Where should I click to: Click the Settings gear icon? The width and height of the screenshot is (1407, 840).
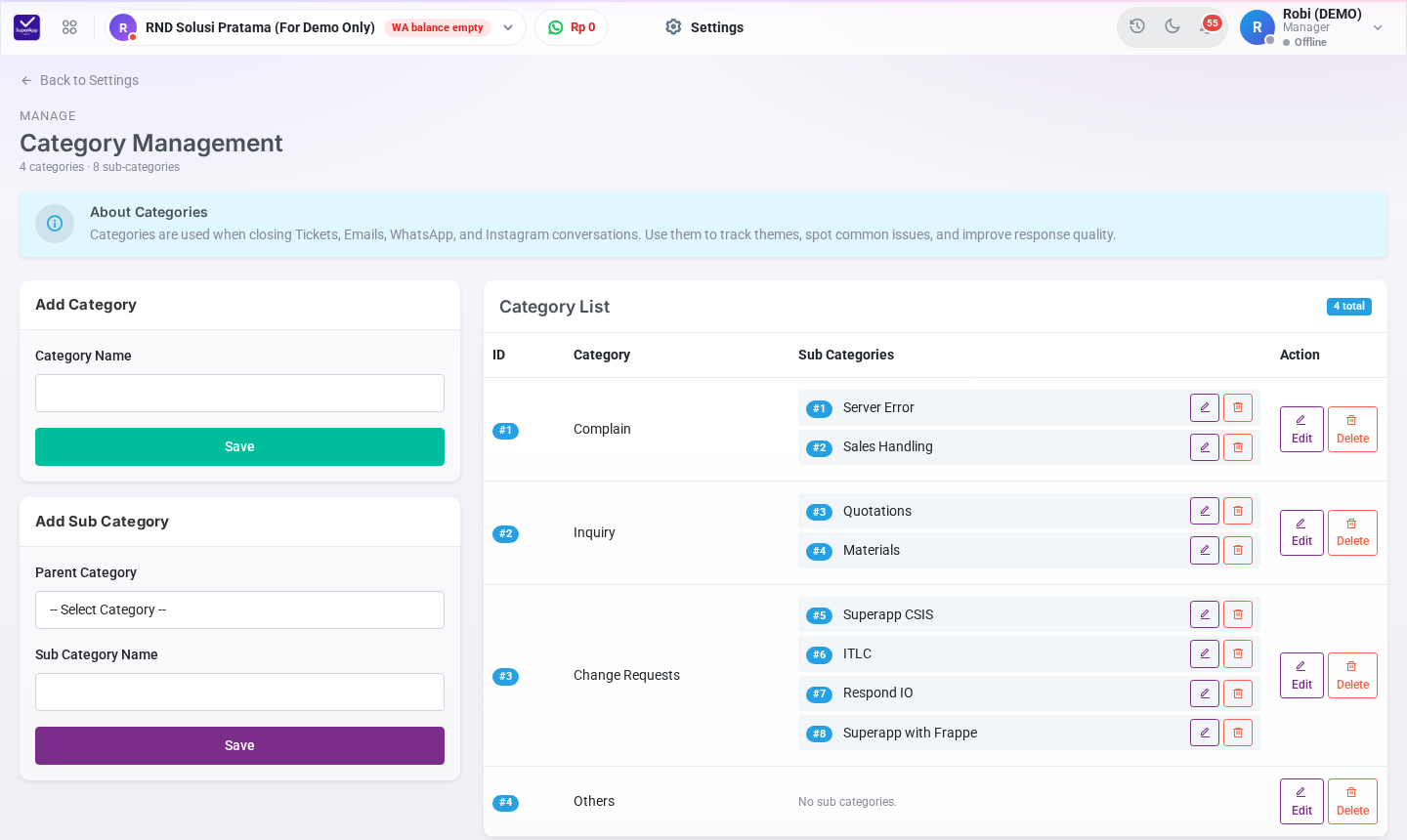pyautogui.click(x=673, y=27)
